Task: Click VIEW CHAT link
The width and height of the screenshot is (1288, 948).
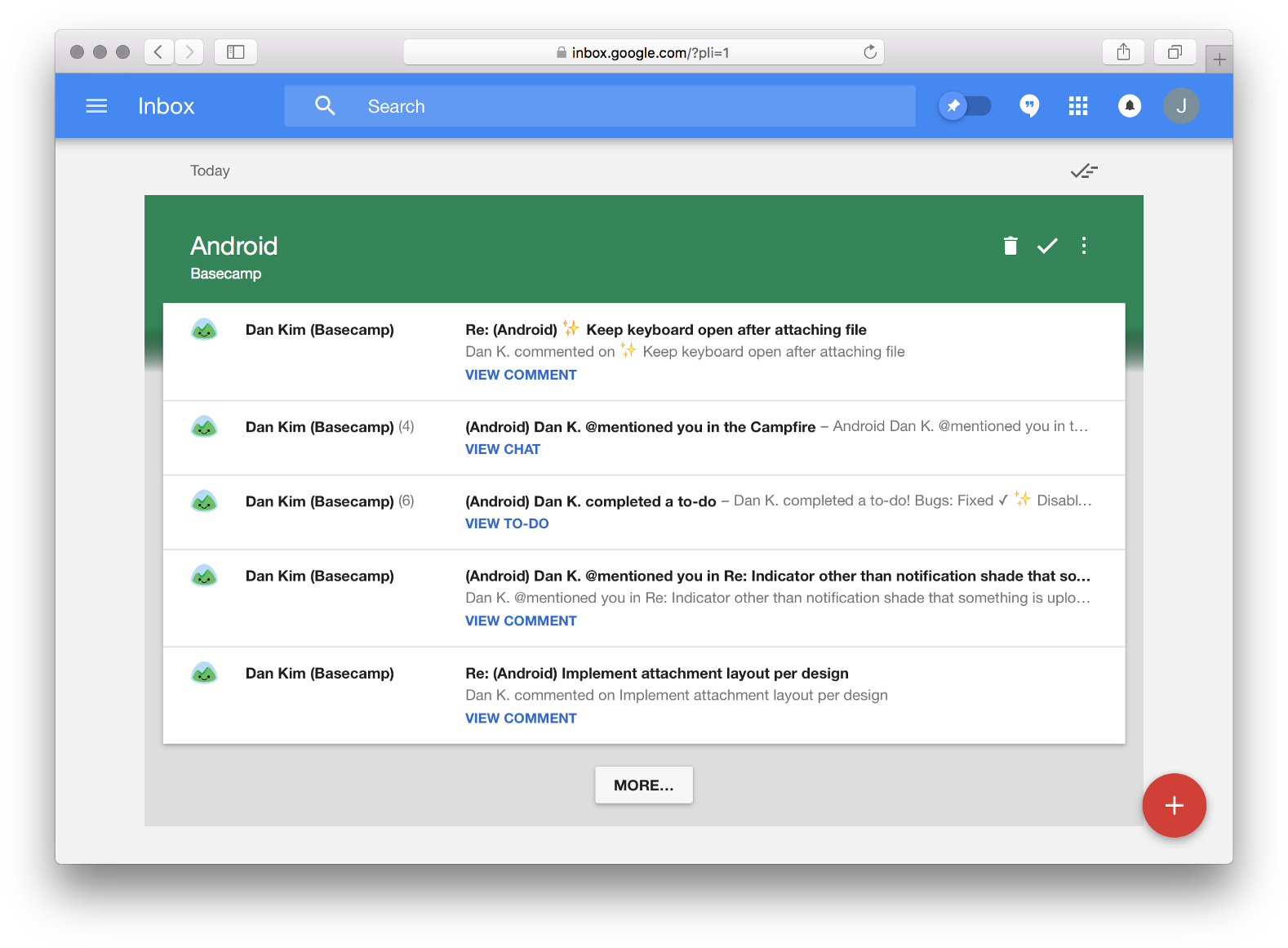Action: pyautogui.click(x=502, y=449)
